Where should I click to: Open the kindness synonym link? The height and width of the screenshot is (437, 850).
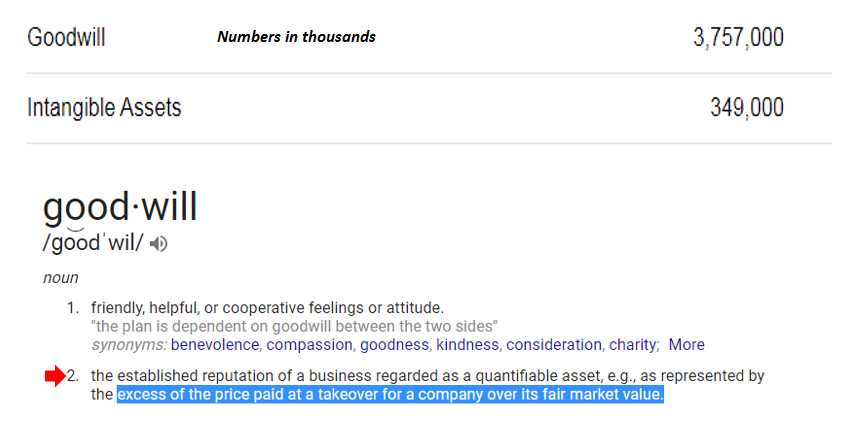click(468, 345)
